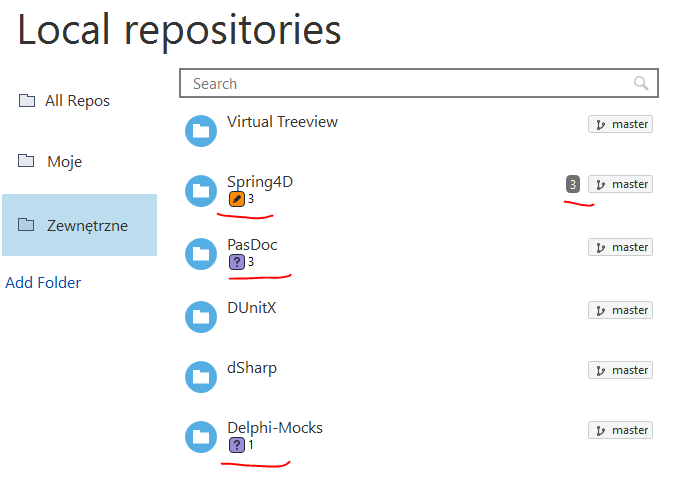Open the Virtual Treeview repository name

tap(282, 122)
